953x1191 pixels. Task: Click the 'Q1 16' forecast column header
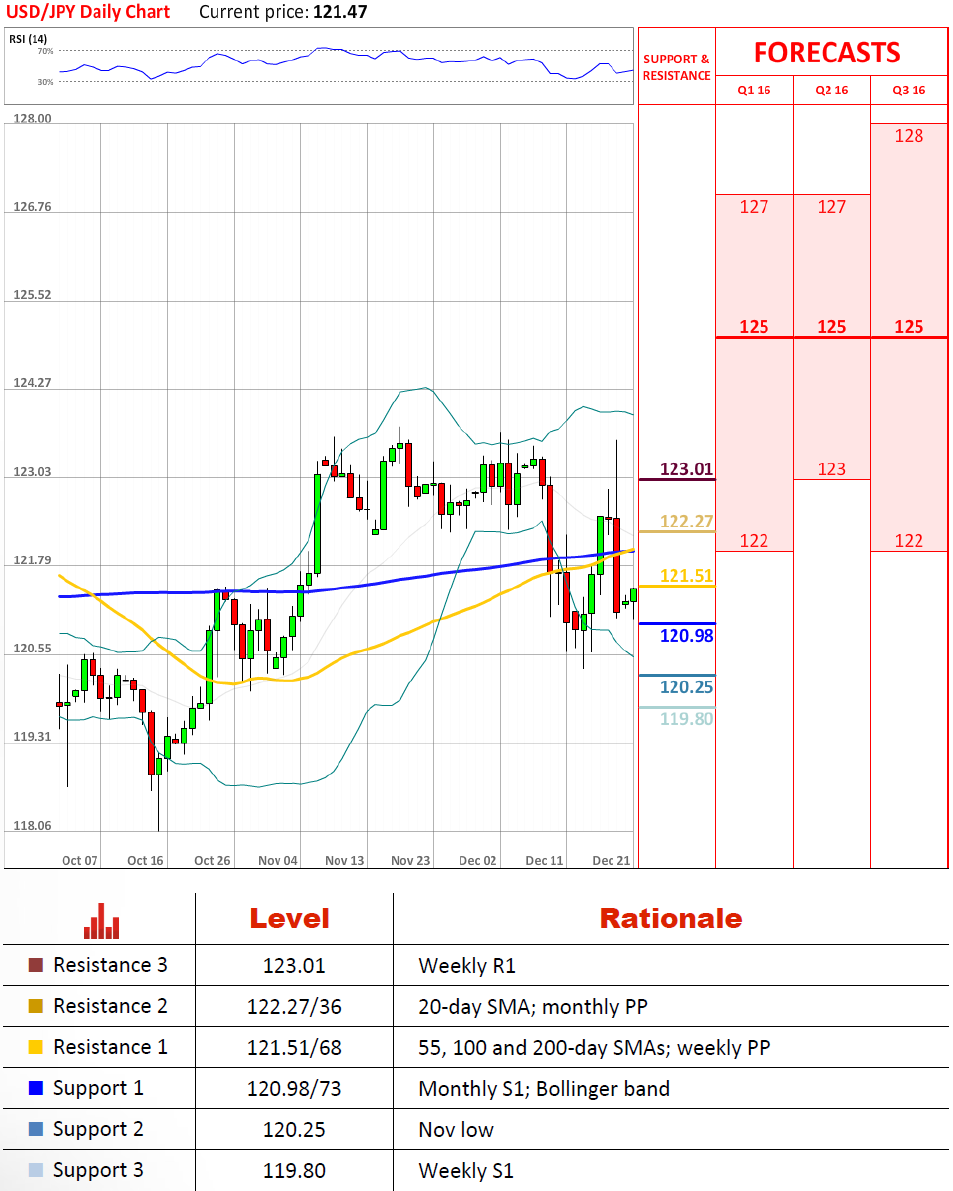pyautogui.click(x=754, y=90)
